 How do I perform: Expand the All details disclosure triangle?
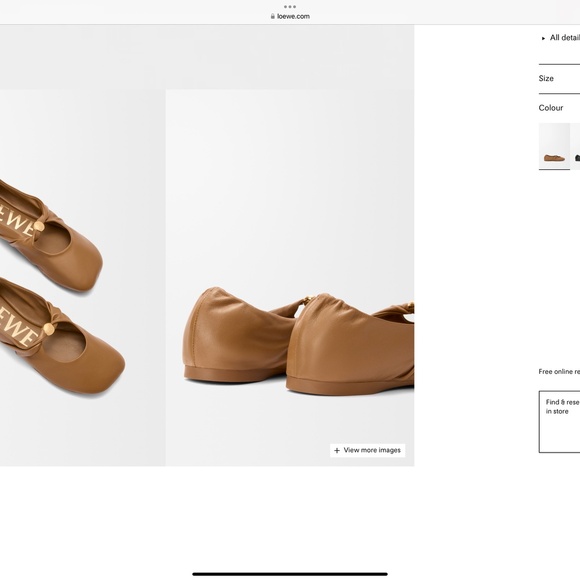pos(543,38)
